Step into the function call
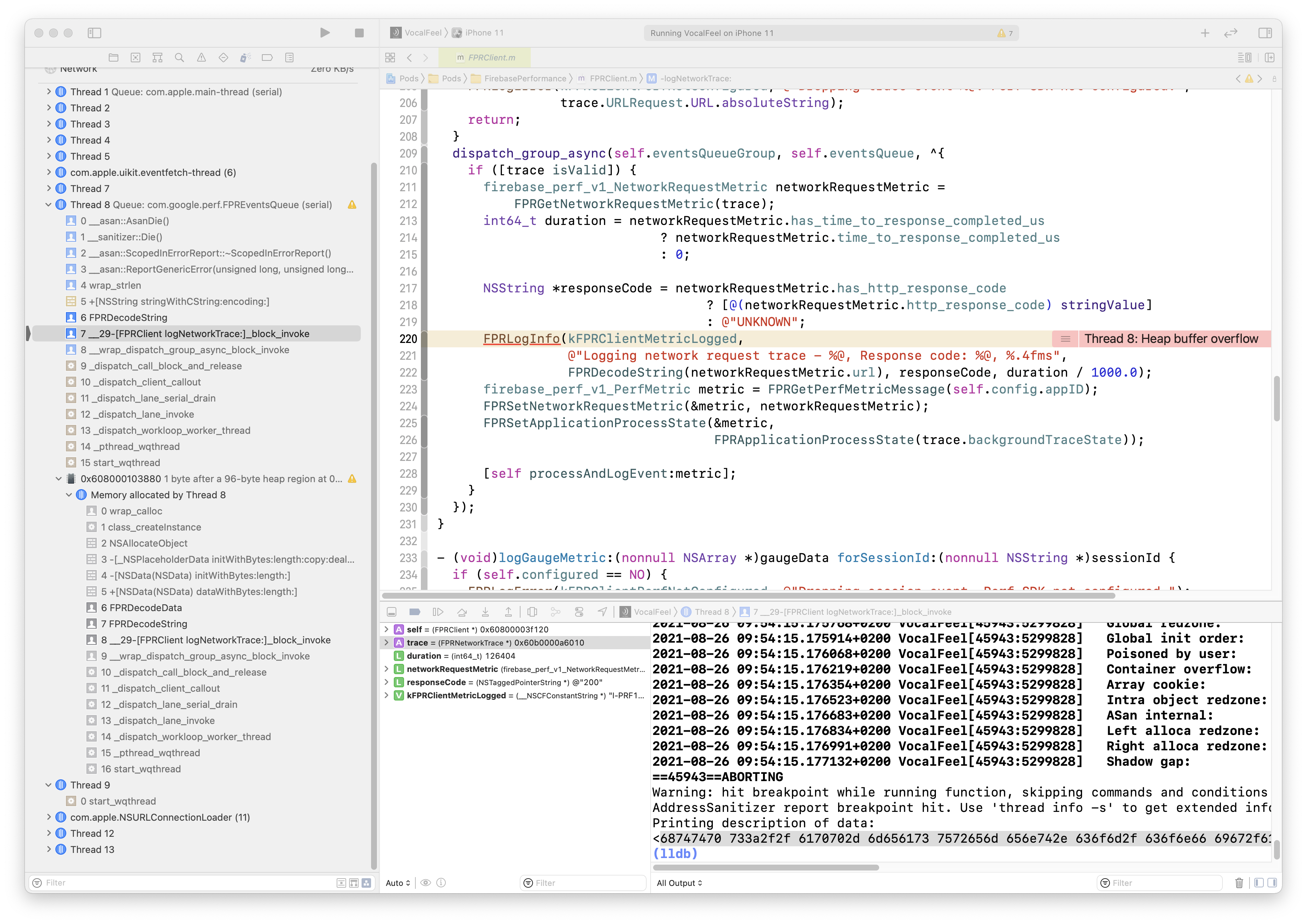The height and width of the screenshot is (924, 1307). (485, 611)
